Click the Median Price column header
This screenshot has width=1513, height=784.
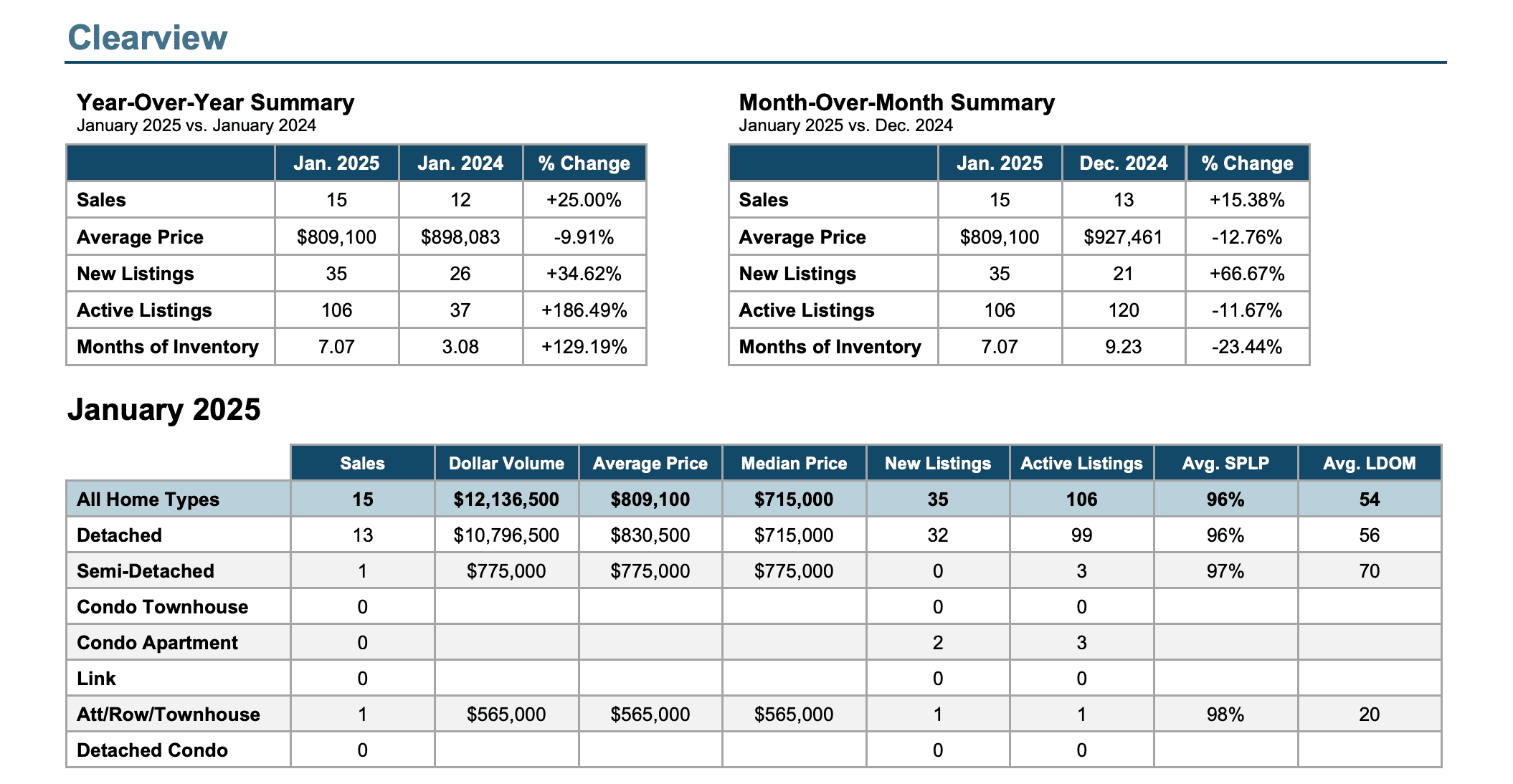pos(794,463)
